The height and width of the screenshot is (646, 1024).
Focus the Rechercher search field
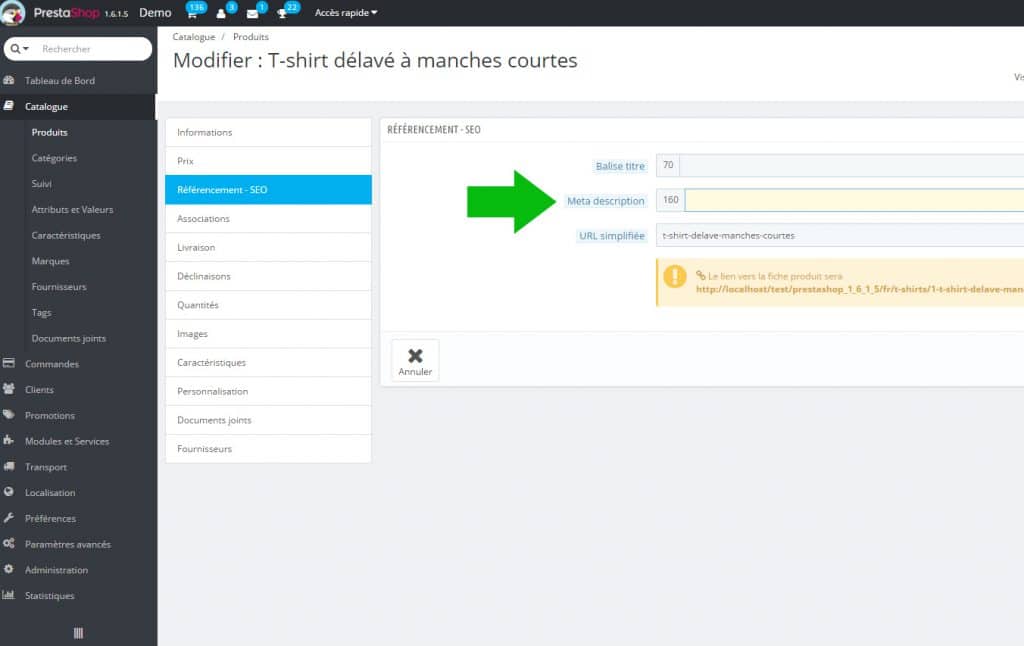[93, 49]
